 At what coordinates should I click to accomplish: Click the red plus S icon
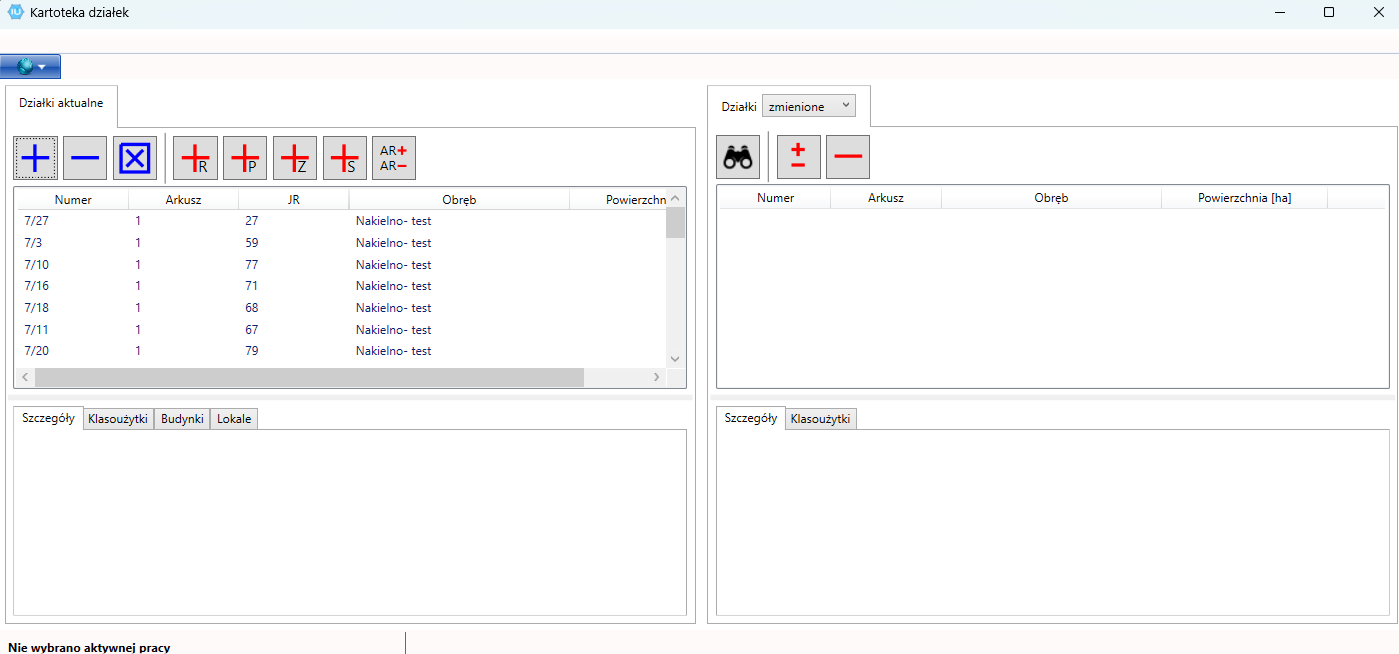(x=345, y=158)
